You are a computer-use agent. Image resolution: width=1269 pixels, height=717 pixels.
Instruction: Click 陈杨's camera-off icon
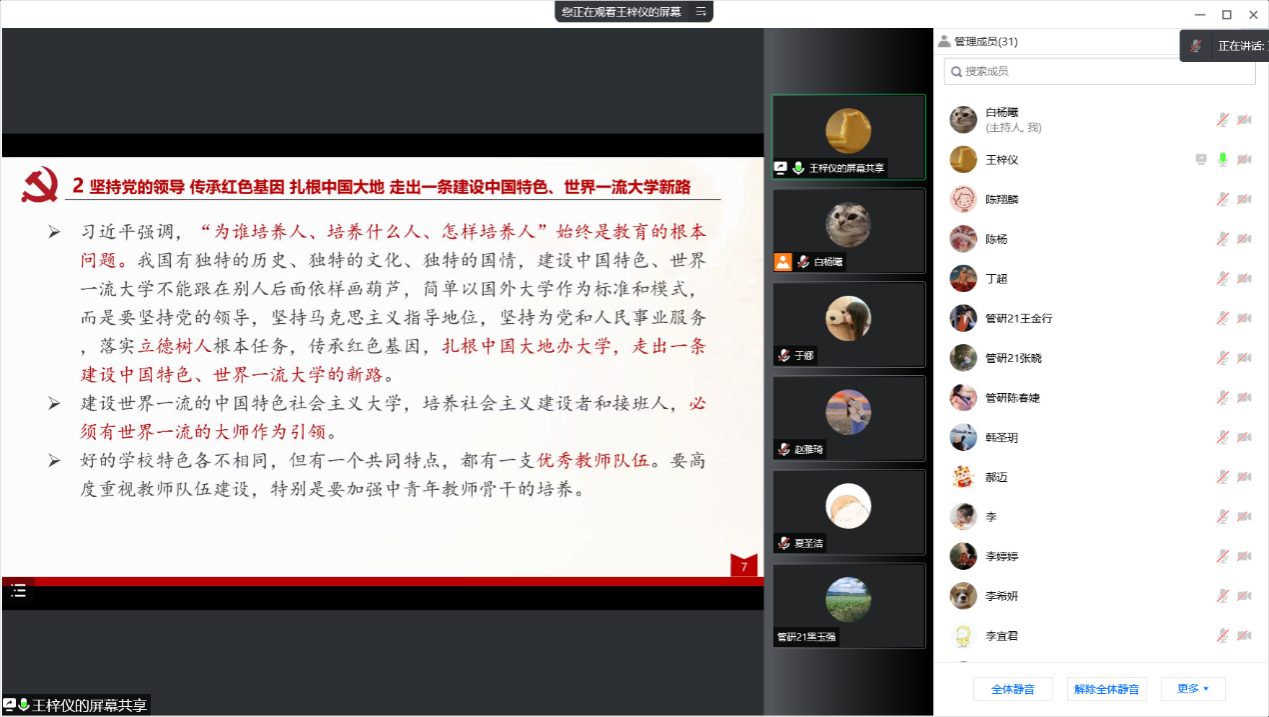1244,239
